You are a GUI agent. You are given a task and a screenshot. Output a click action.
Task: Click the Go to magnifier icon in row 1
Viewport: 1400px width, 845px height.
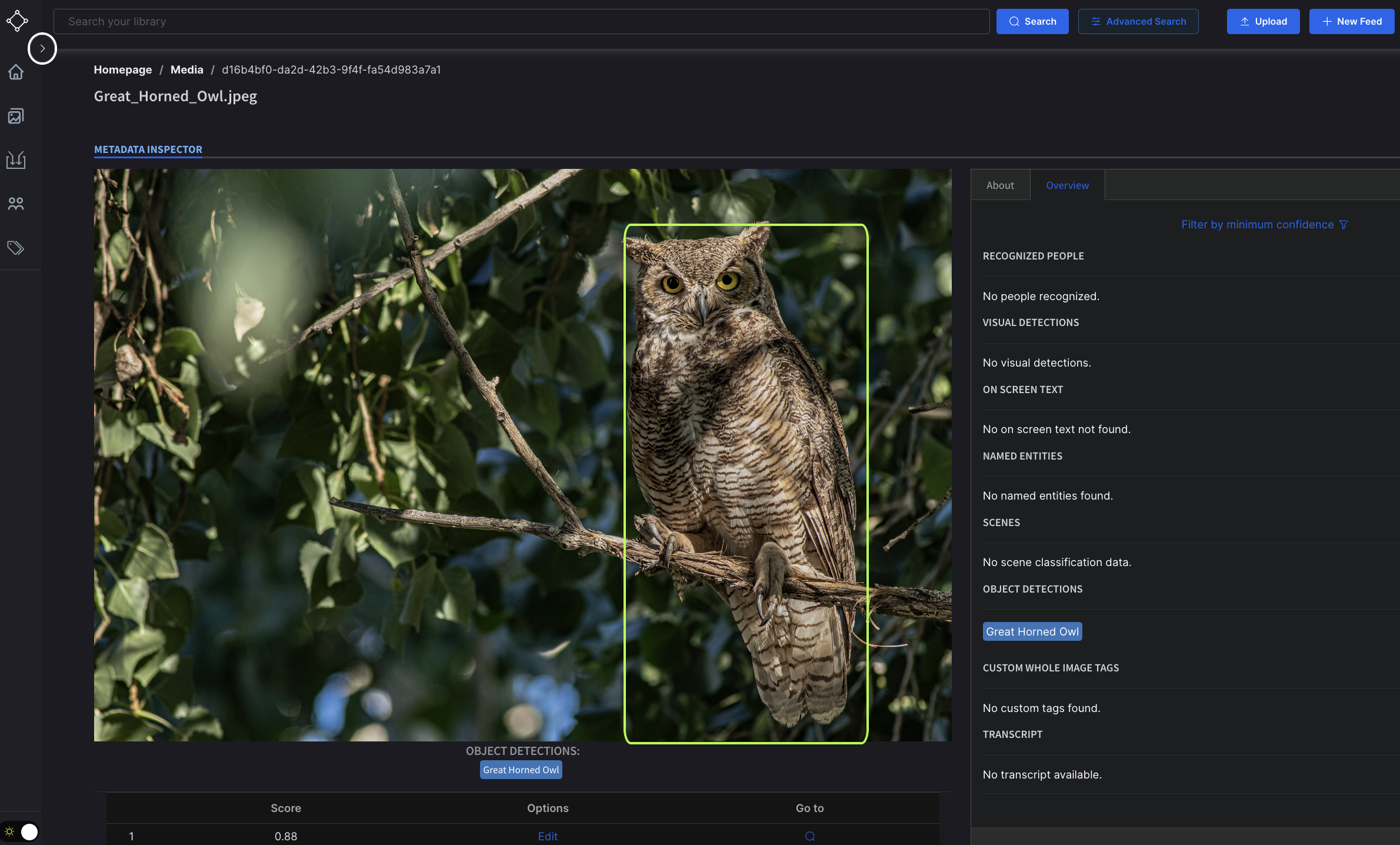(x=810, y=836)
